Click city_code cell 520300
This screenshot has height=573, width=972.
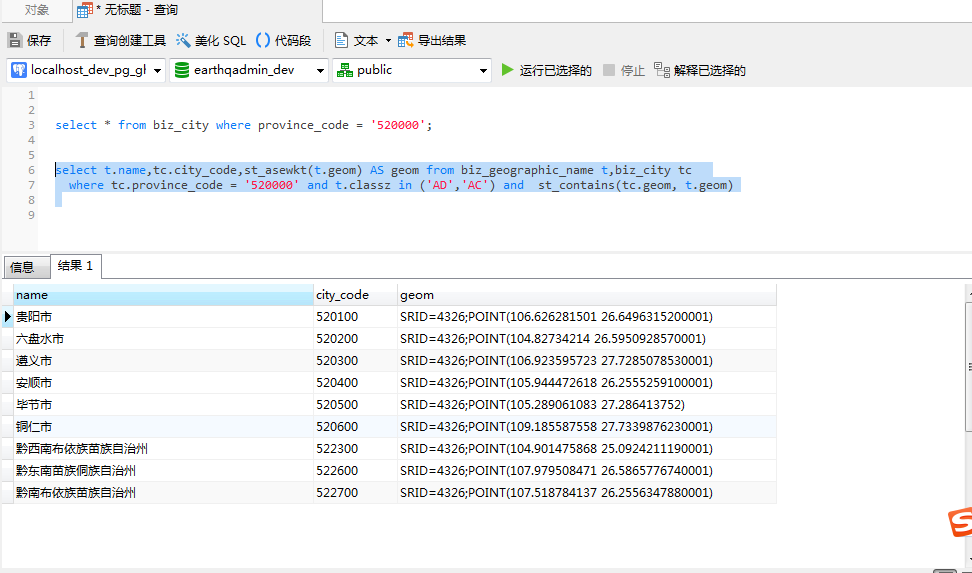[355, 361]
